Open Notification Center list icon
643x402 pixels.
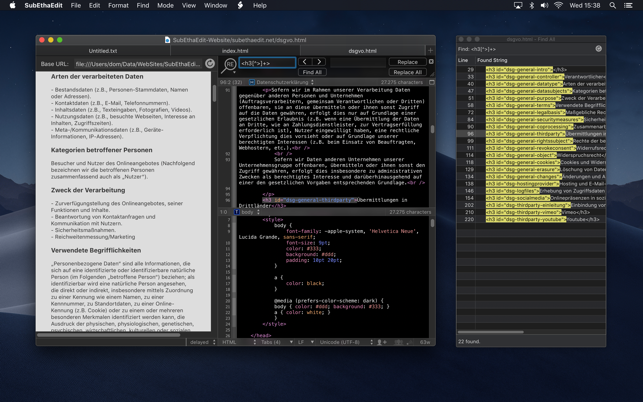point(628,5)
